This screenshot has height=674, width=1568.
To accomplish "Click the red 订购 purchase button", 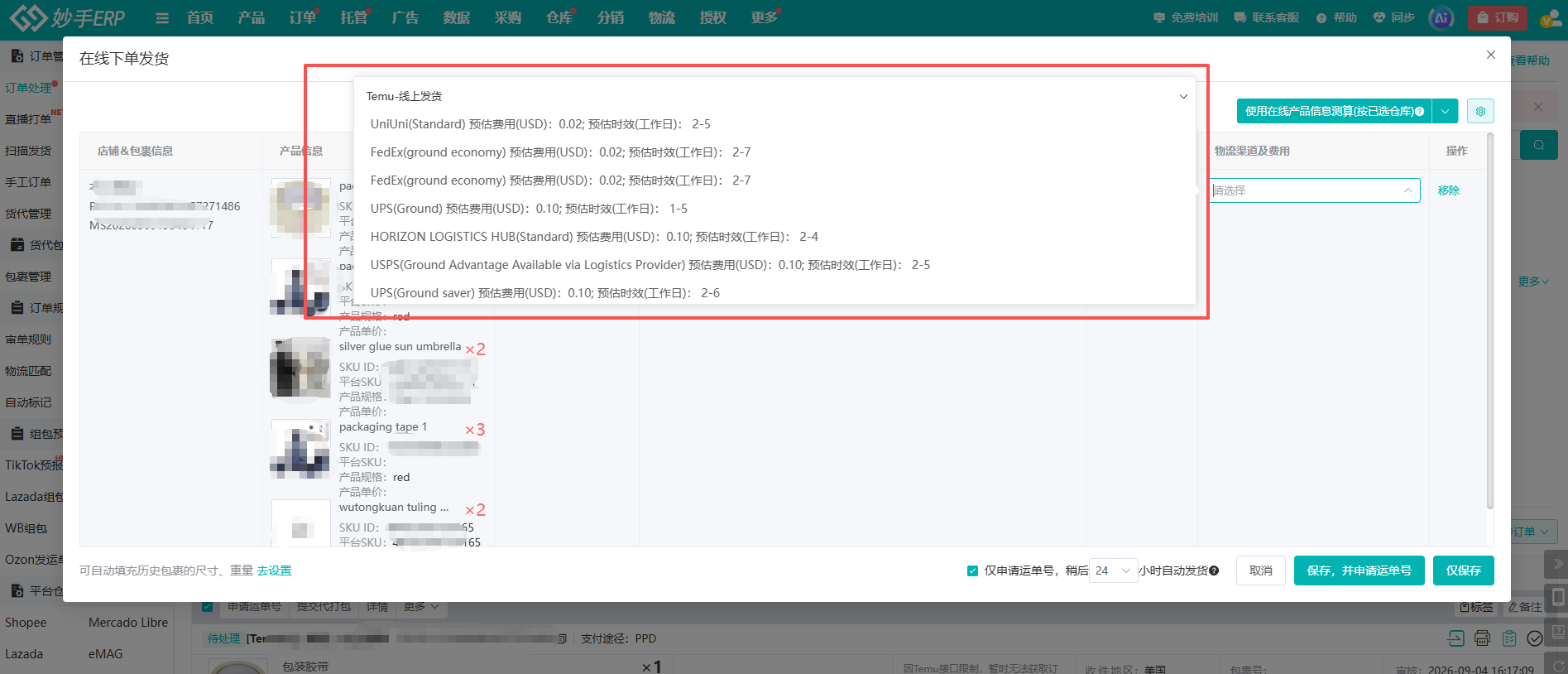I will pyautogui.click(x=1498, y=17).
